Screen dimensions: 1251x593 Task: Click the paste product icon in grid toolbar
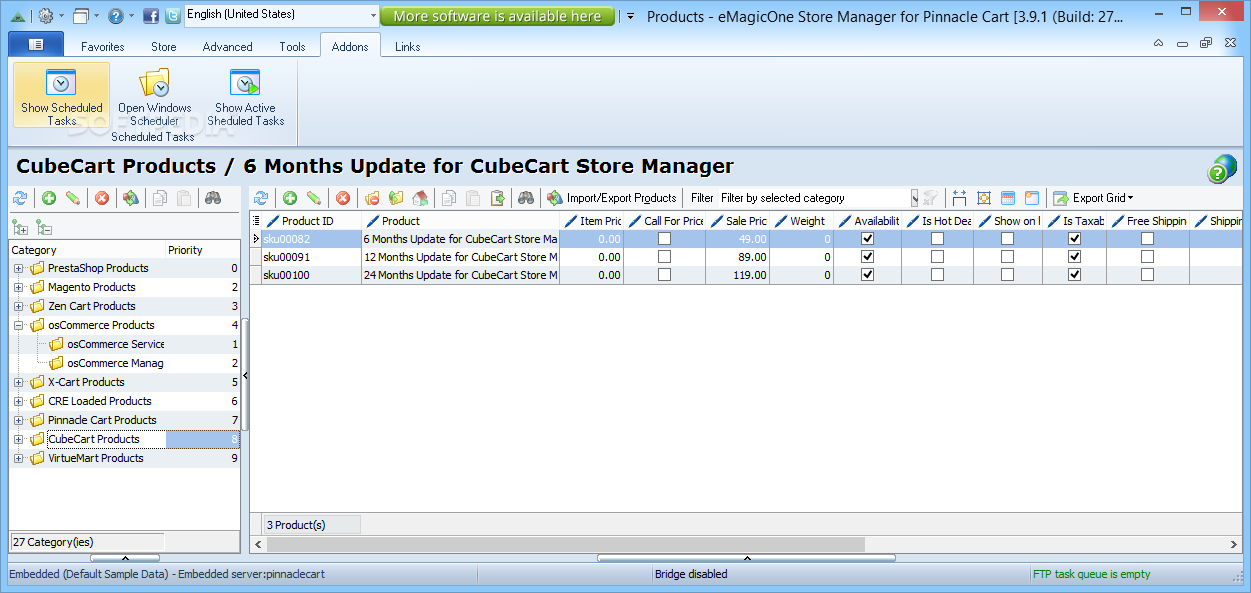click(x=474, y=198)
